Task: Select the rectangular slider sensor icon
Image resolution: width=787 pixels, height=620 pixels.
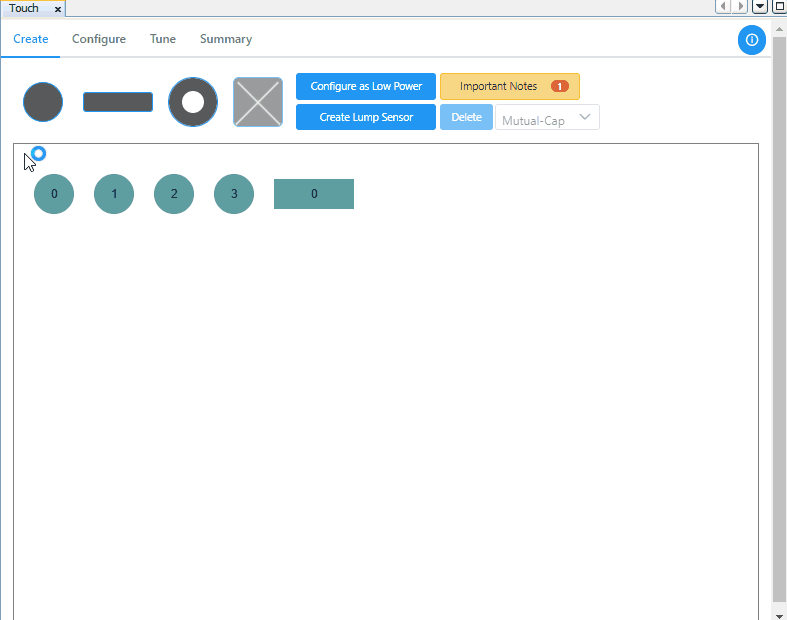Action: coord(118,102)
